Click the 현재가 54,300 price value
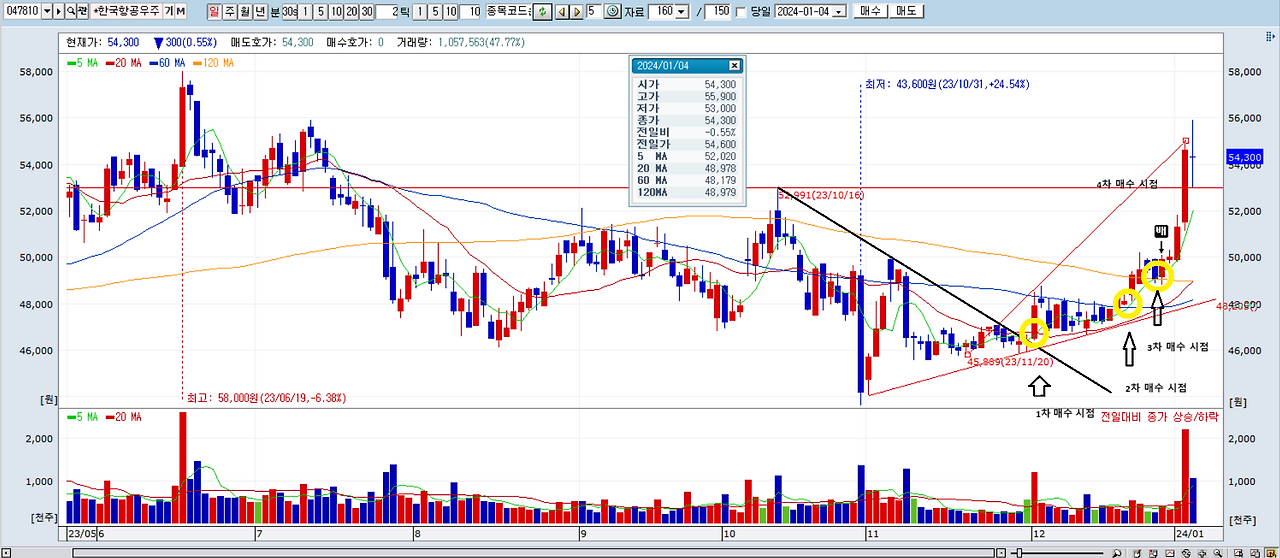This screenshot has height=558, width=1280. coord(121,43)
